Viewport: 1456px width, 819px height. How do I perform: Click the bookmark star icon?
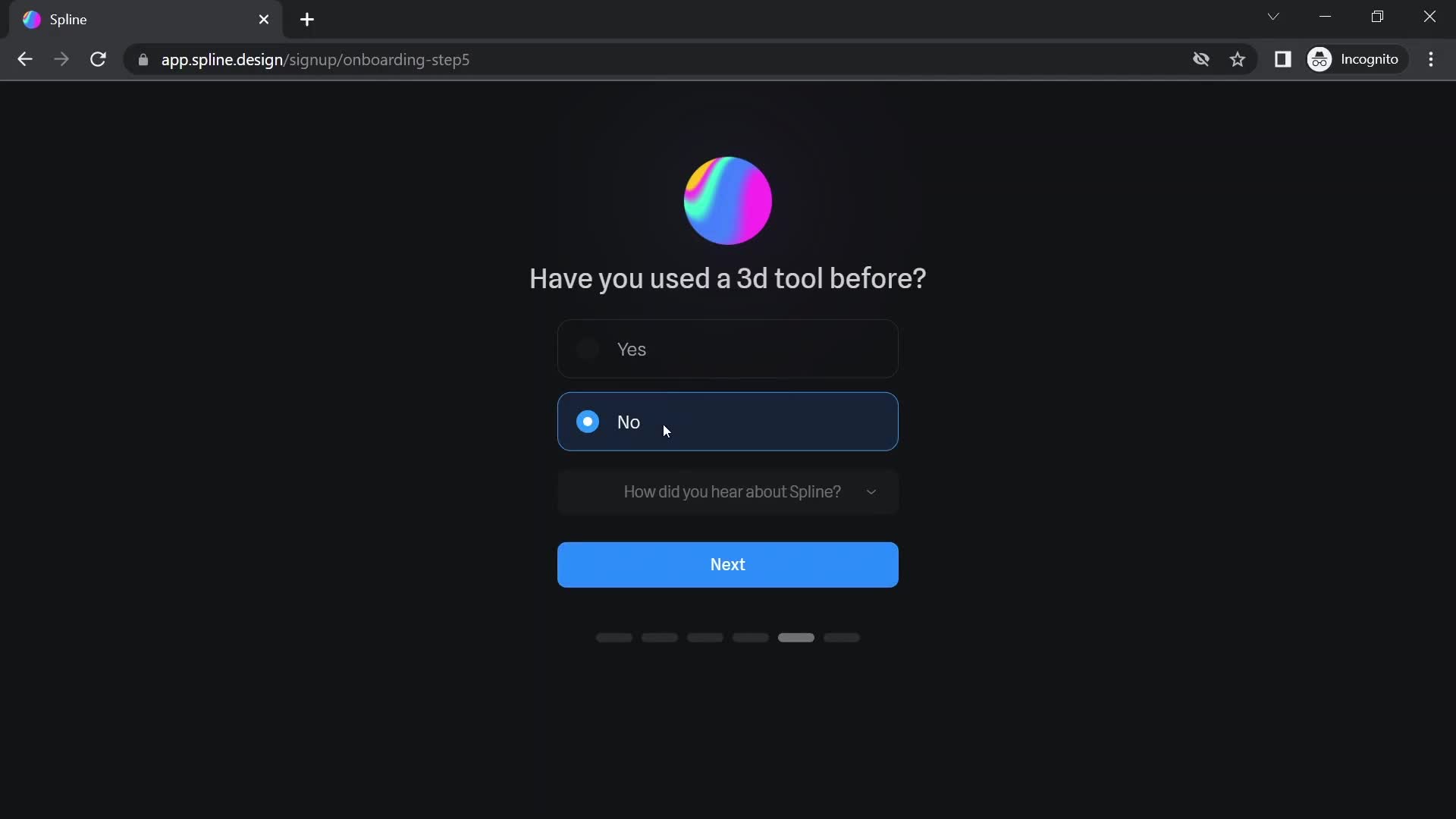click(1237, 60)
